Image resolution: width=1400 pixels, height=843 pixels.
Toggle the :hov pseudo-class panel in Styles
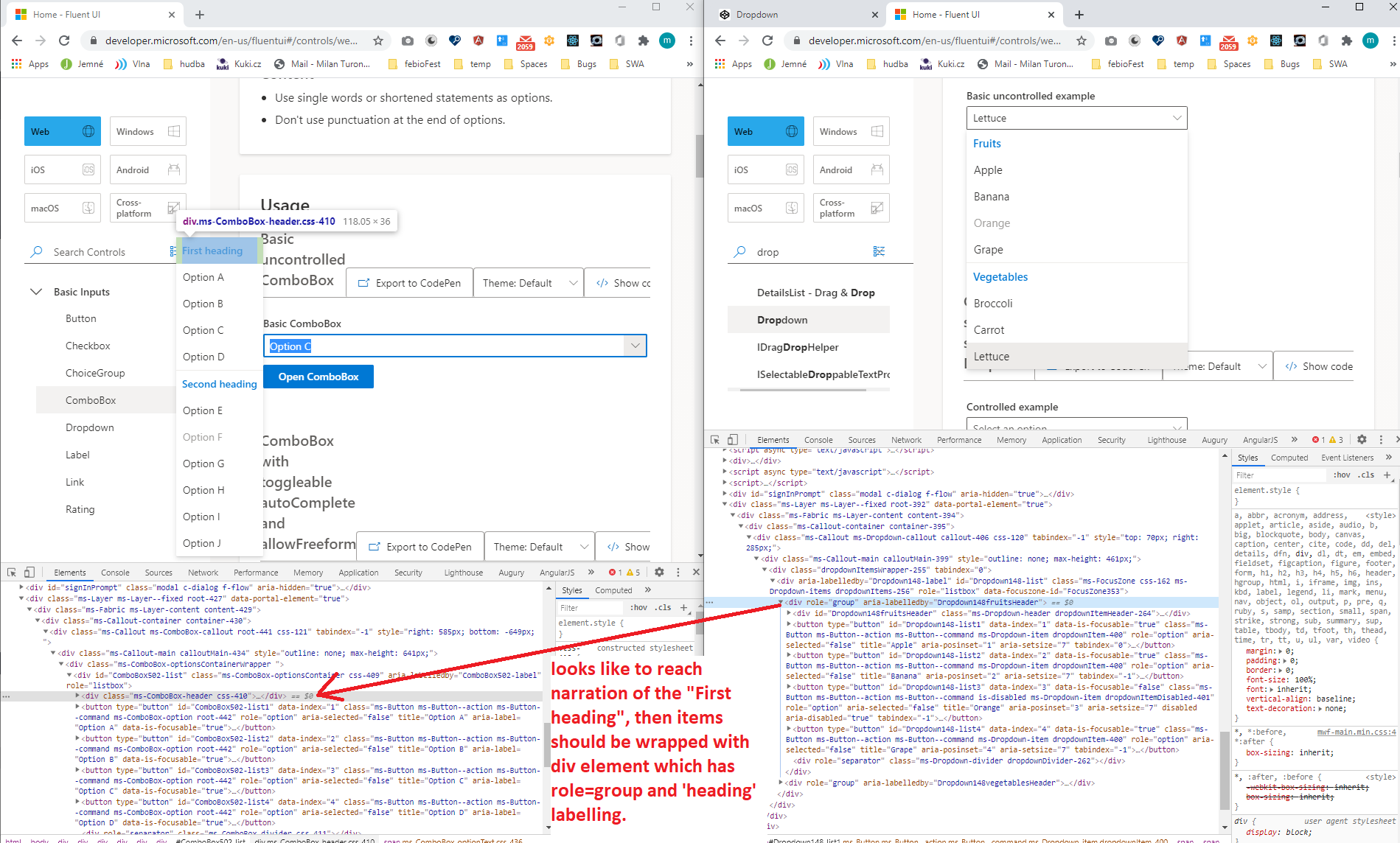coord(640,607)
